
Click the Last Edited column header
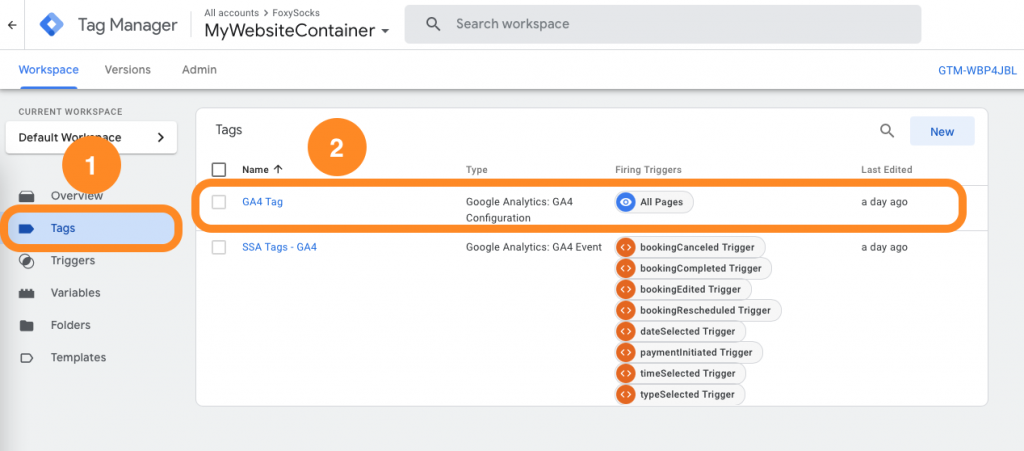pyautogui.click(x=887, y=170)
